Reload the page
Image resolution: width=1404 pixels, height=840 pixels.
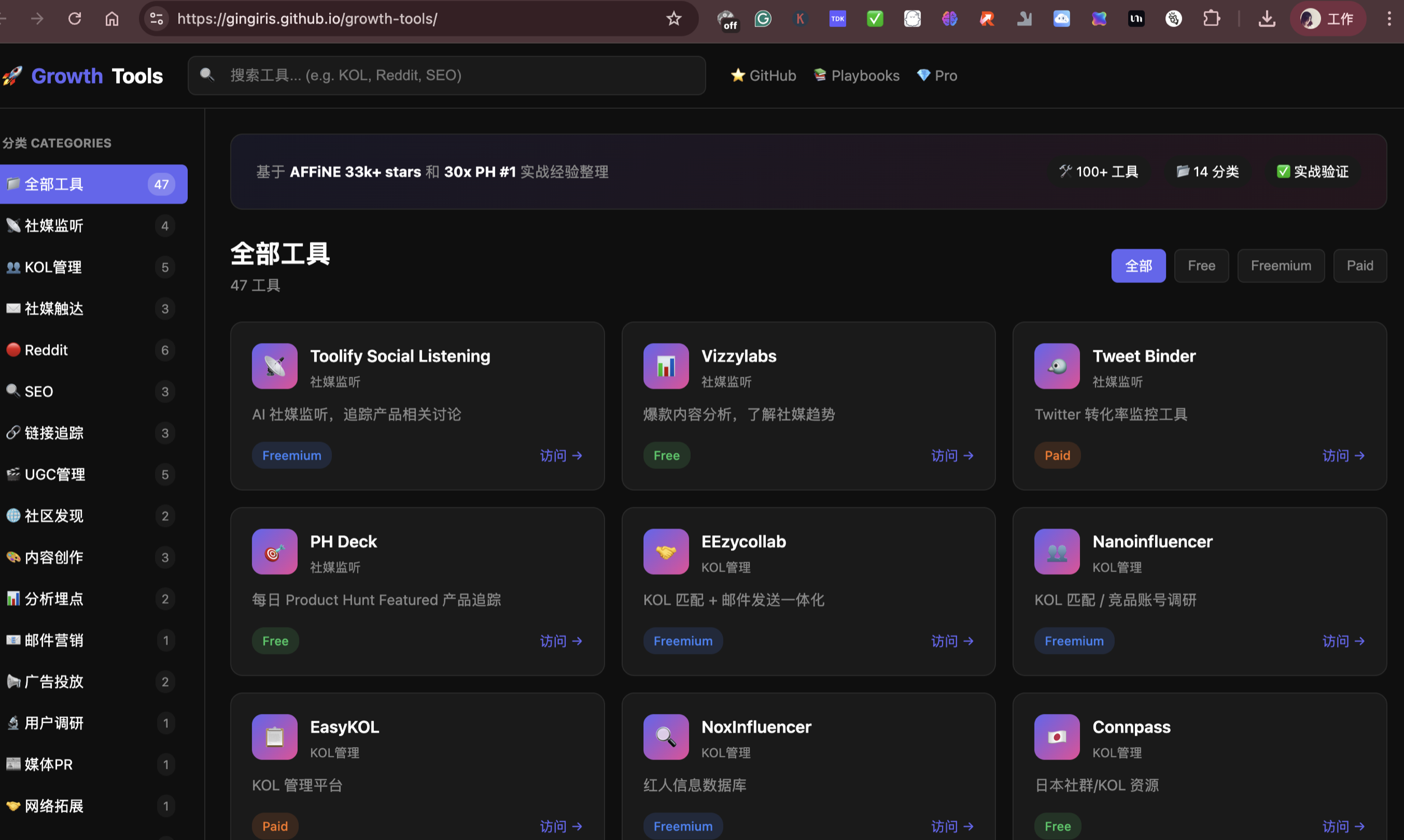pos(75,18)
